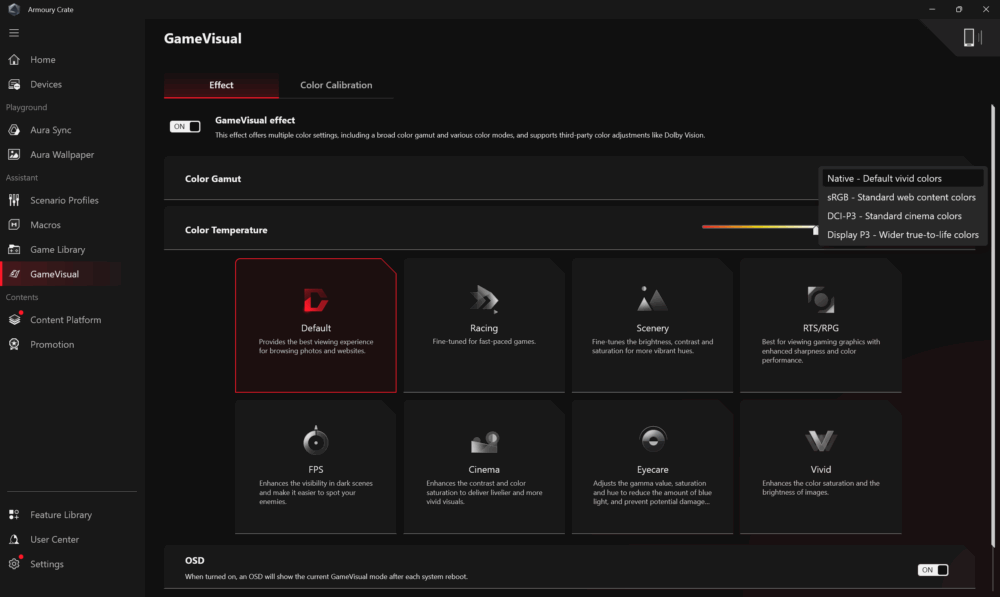The width and height of the screenshot is (1000, 597).
Task: Click the Feature Library icon
Action: click(x=14, y=515)
